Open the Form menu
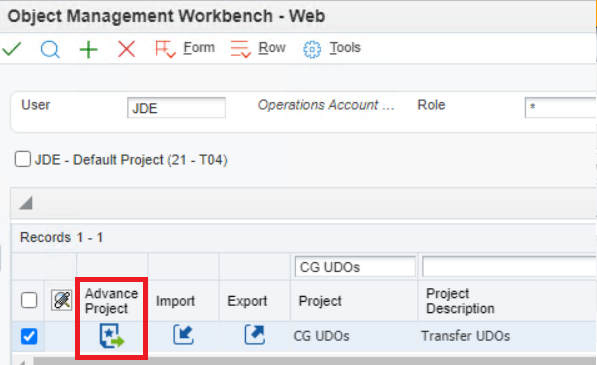 (199, 48)
